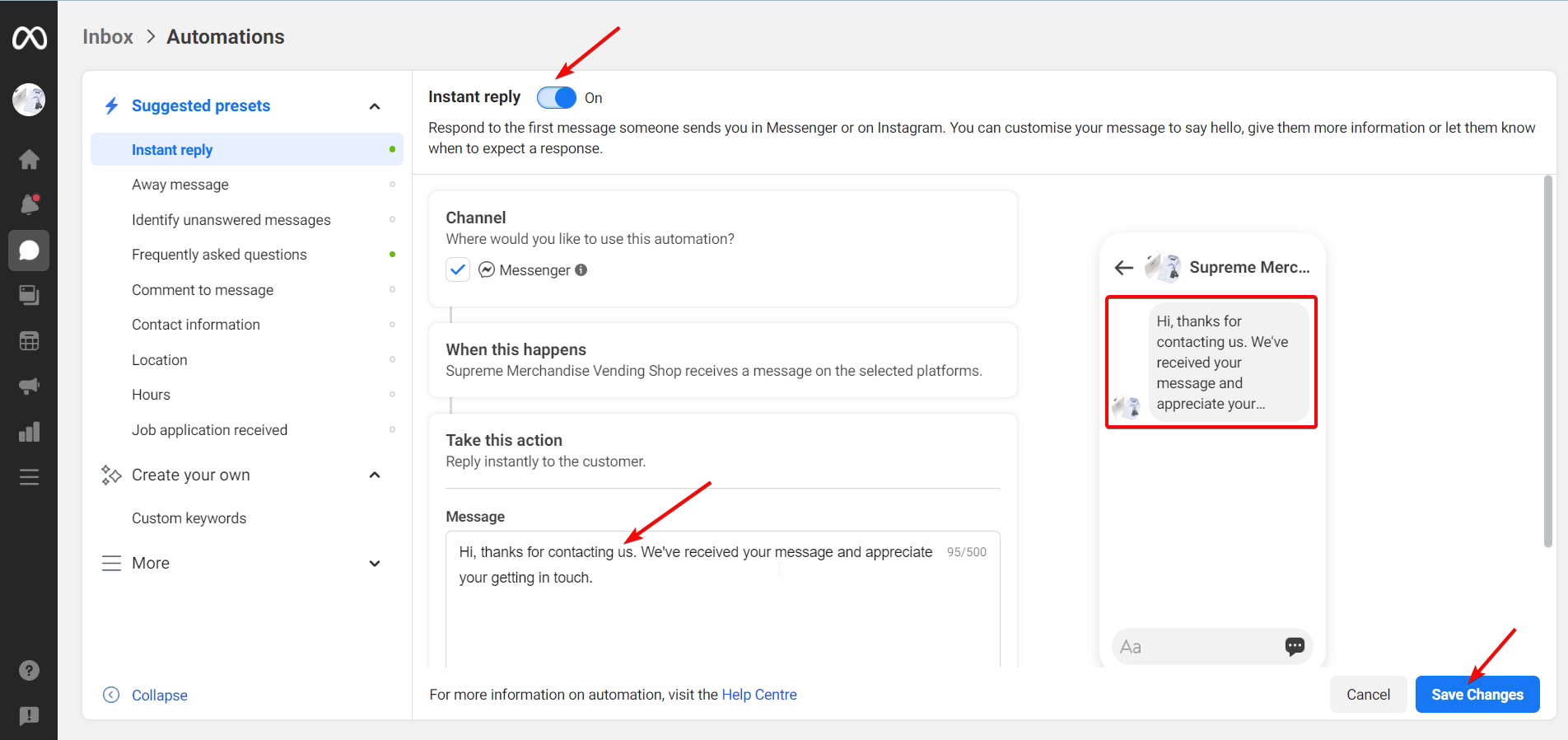Click Supreme Merc avatar in preview header
The image size is (1568, 740).
tap(1163, 267)
